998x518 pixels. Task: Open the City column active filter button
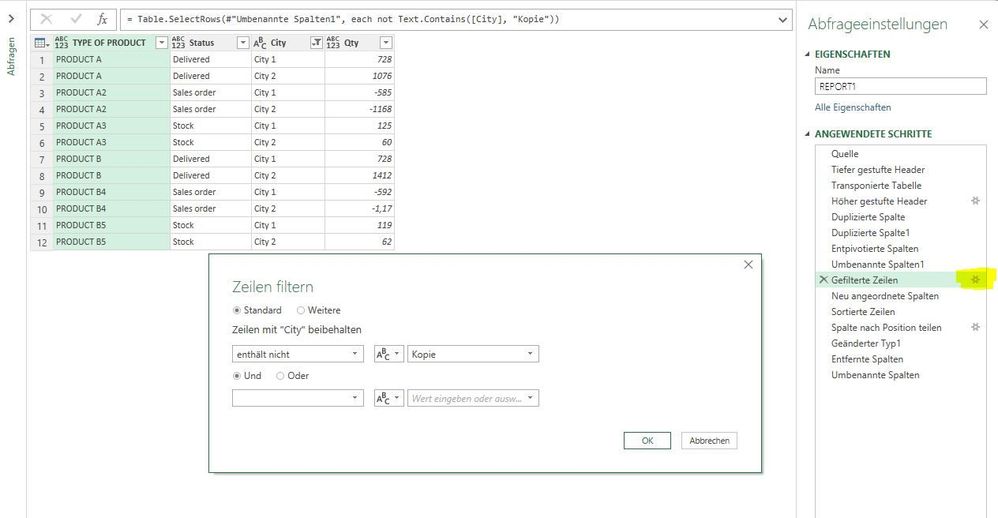coord(316,43)
